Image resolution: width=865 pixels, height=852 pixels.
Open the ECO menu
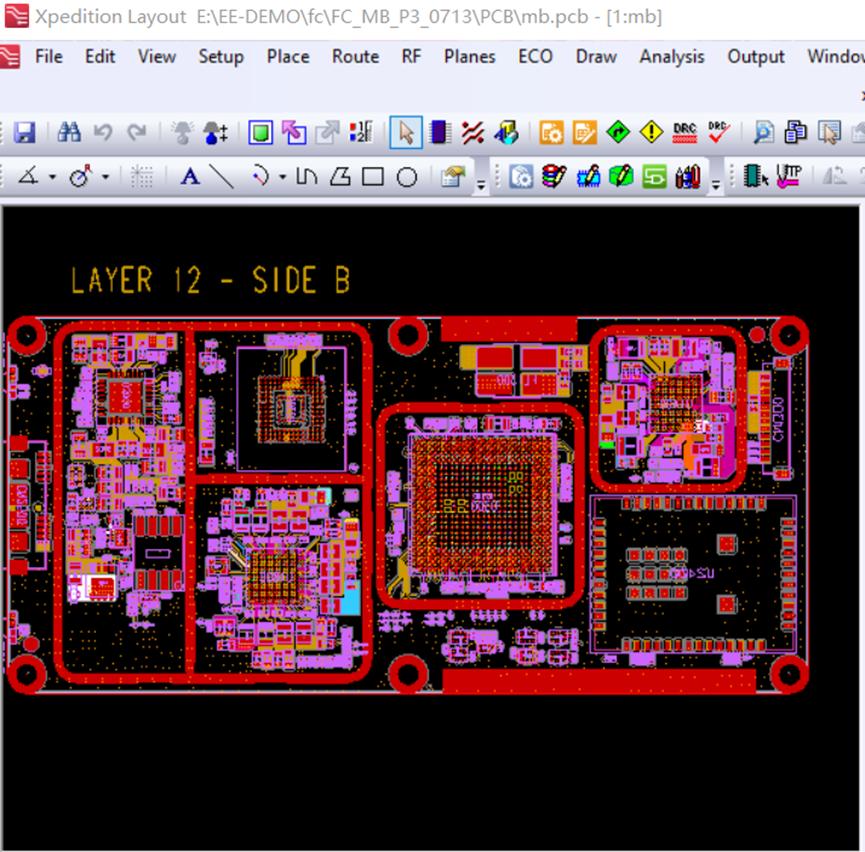535,57
